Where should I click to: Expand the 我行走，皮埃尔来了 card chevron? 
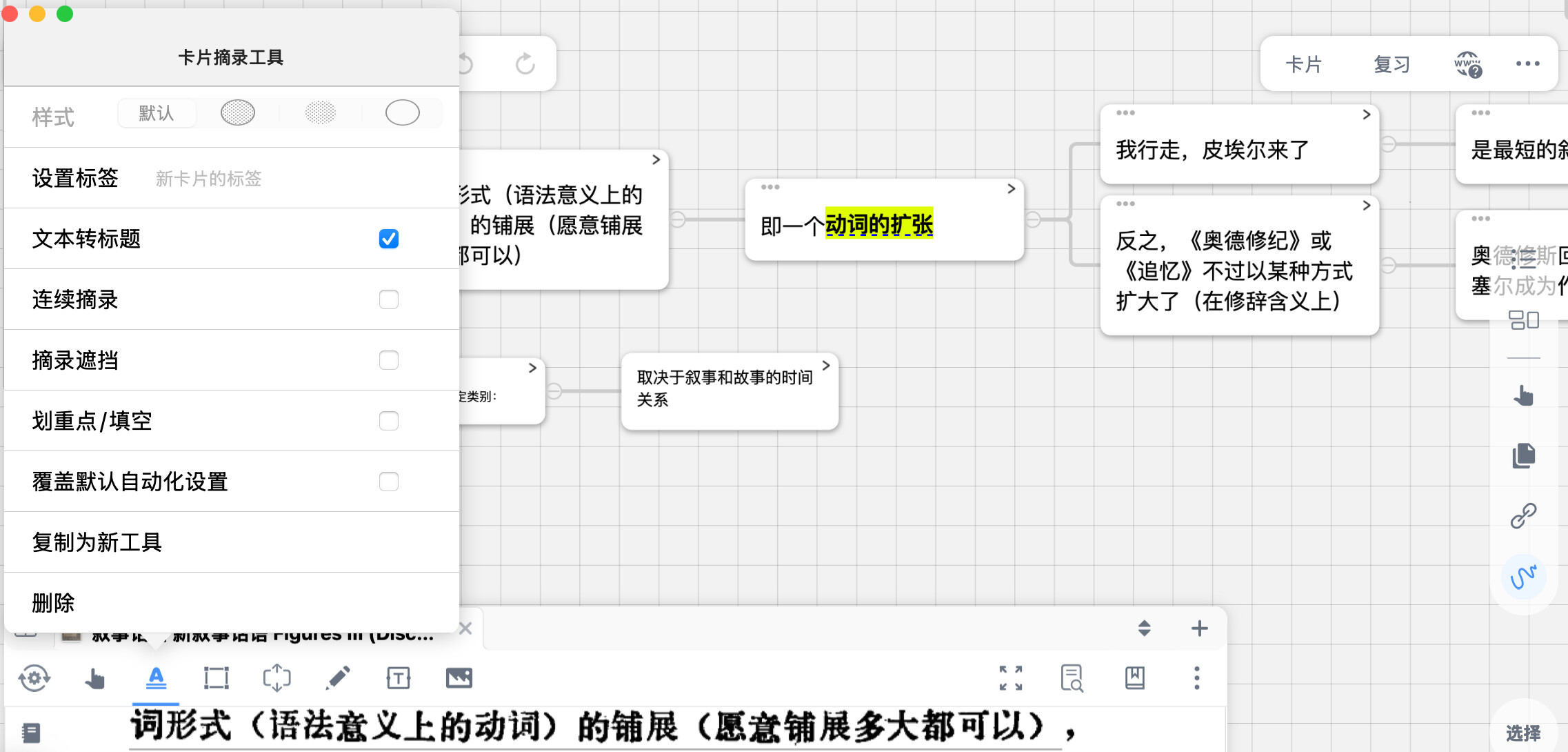(x=1366, y=115)
